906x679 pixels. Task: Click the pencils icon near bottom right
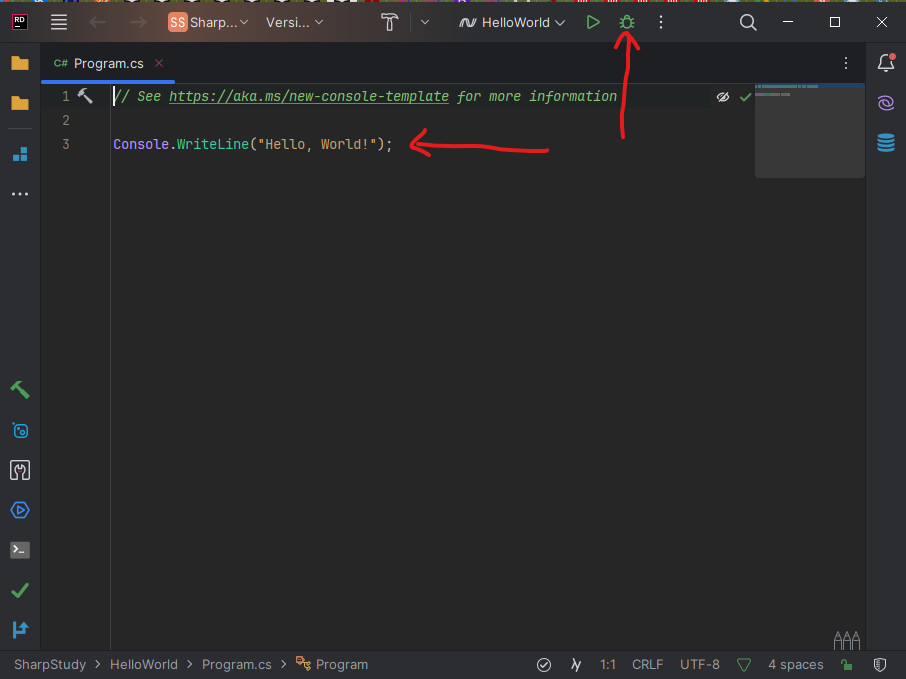coord(846,640)
